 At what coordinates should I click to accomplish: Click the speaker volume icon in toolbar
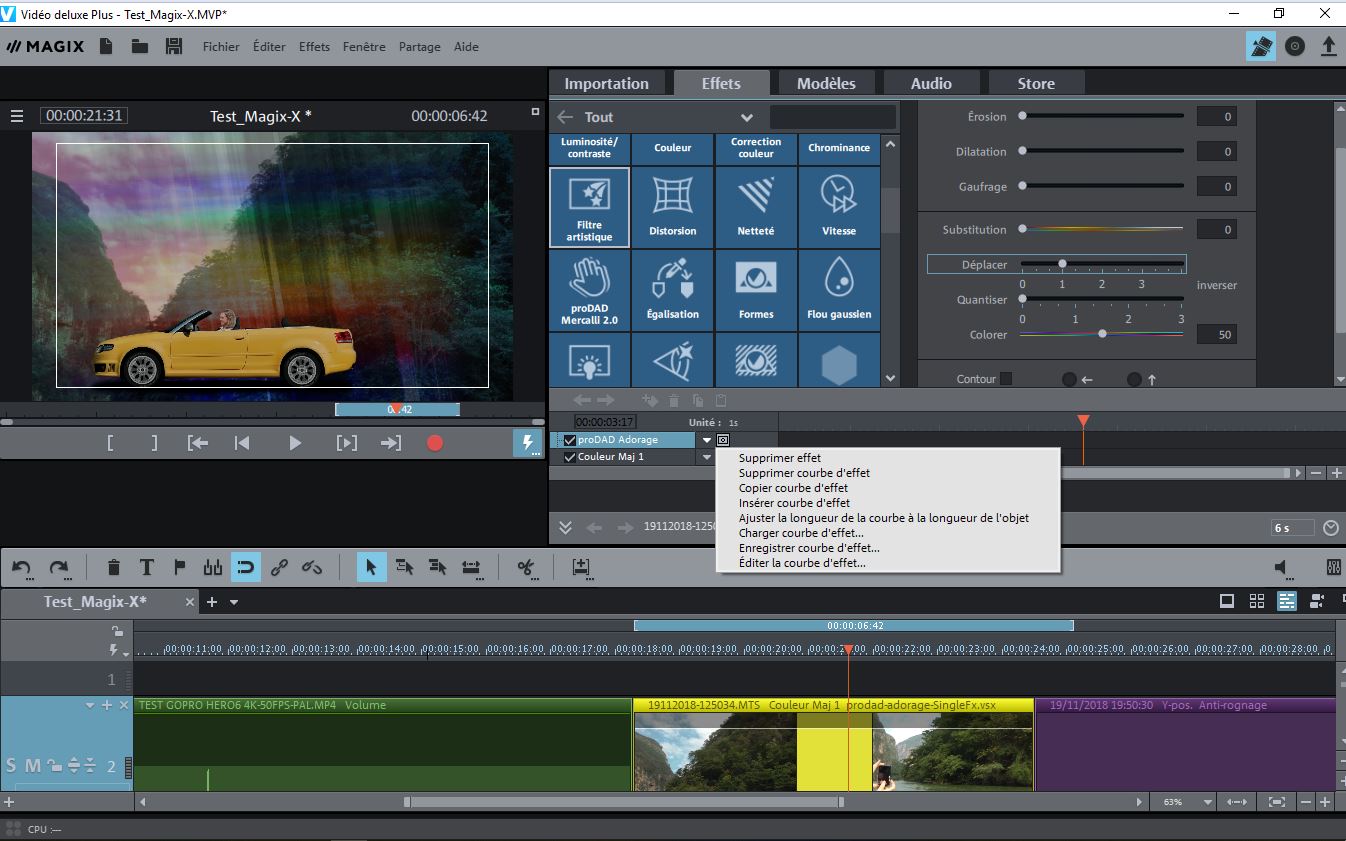[x=1284, y=567]
